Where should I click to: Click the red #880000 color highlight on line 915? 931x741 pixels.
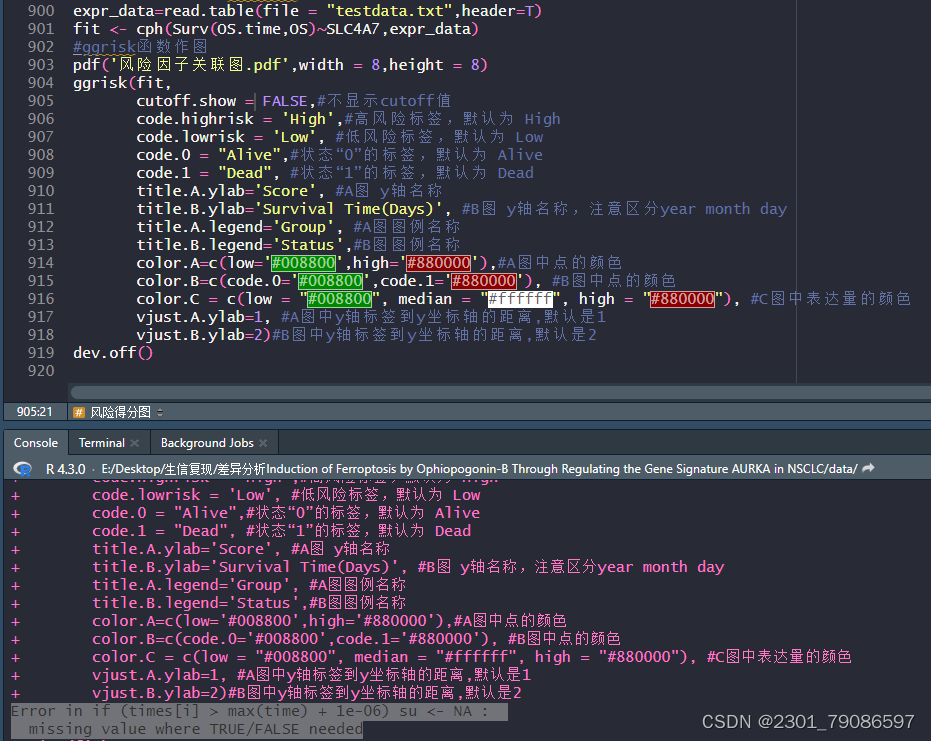tap(484, 280)
